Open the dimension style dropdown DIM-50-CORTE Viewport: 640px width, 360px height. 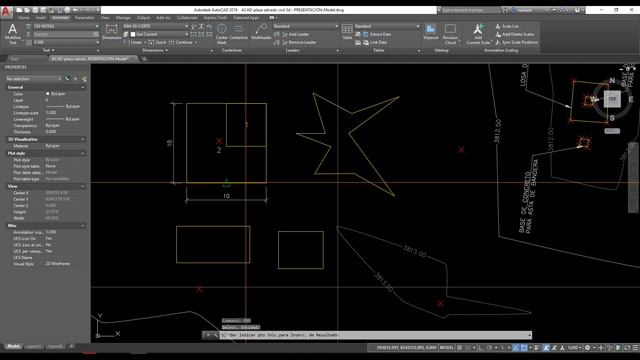tap(156, 27)
